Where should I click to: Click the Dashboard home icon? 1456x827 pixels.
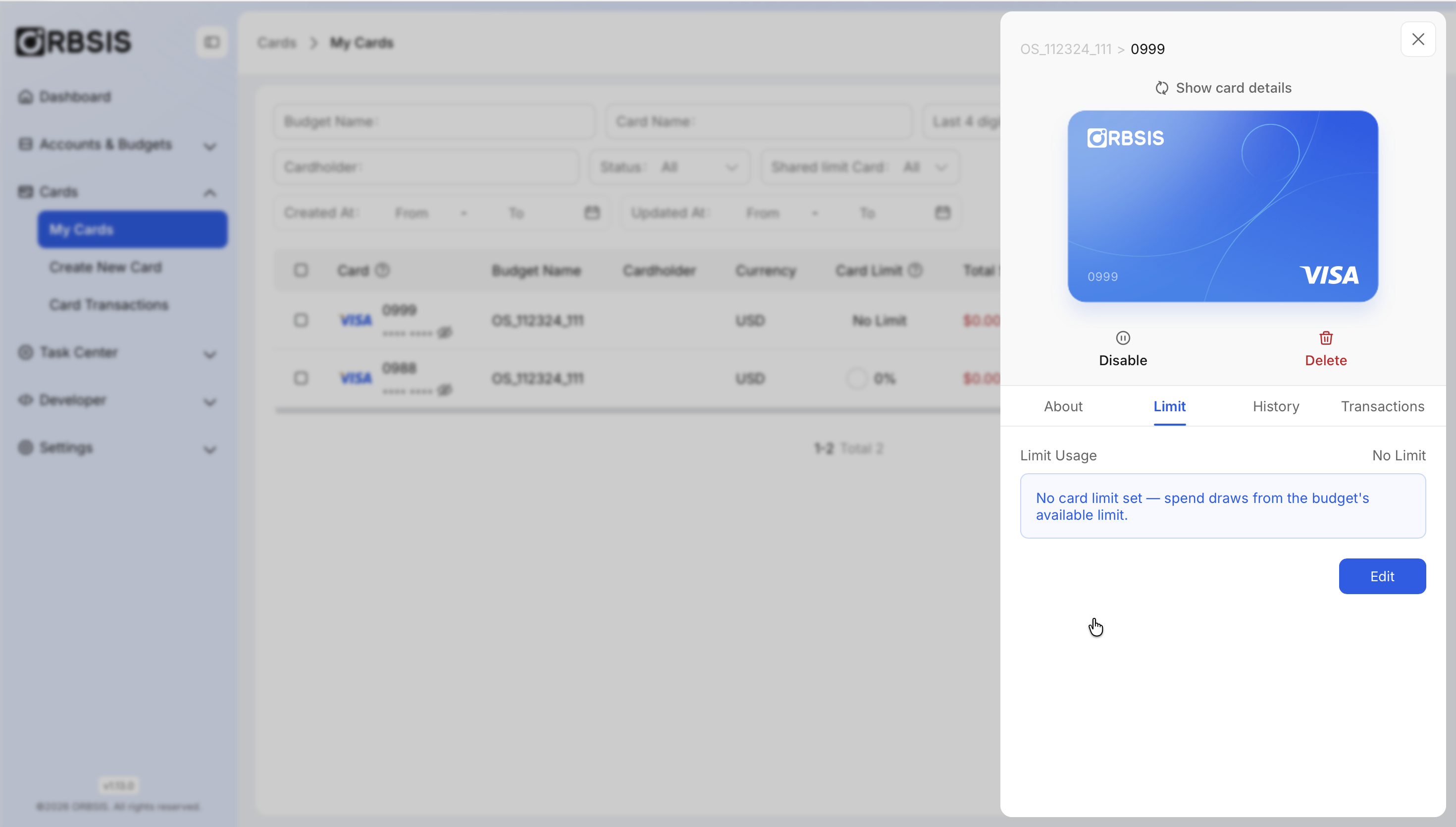point(26,97)
